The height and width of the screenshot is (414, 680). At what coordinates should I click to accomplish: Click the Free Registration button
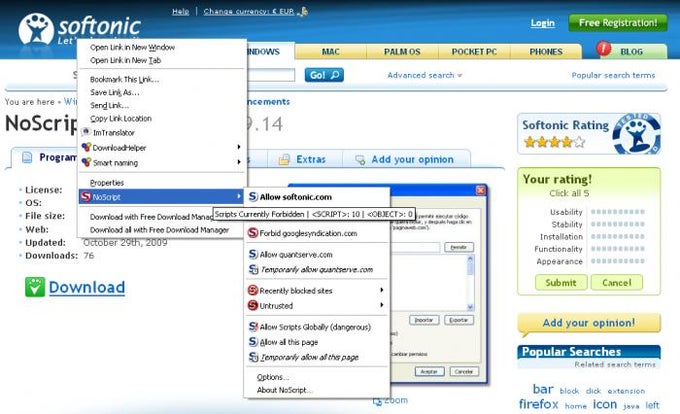tap(618, 23)
